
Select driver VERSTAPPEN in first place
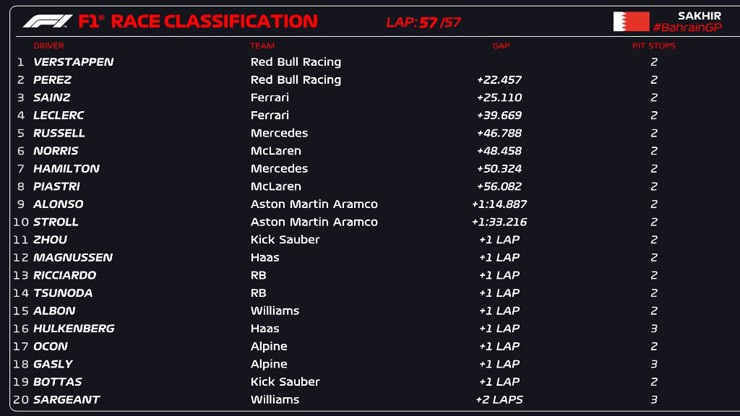pos(73,62)
